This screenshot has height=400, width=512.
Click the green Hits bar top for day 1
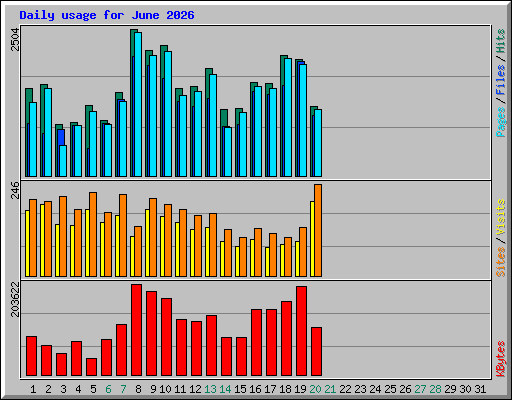point(29,95)
